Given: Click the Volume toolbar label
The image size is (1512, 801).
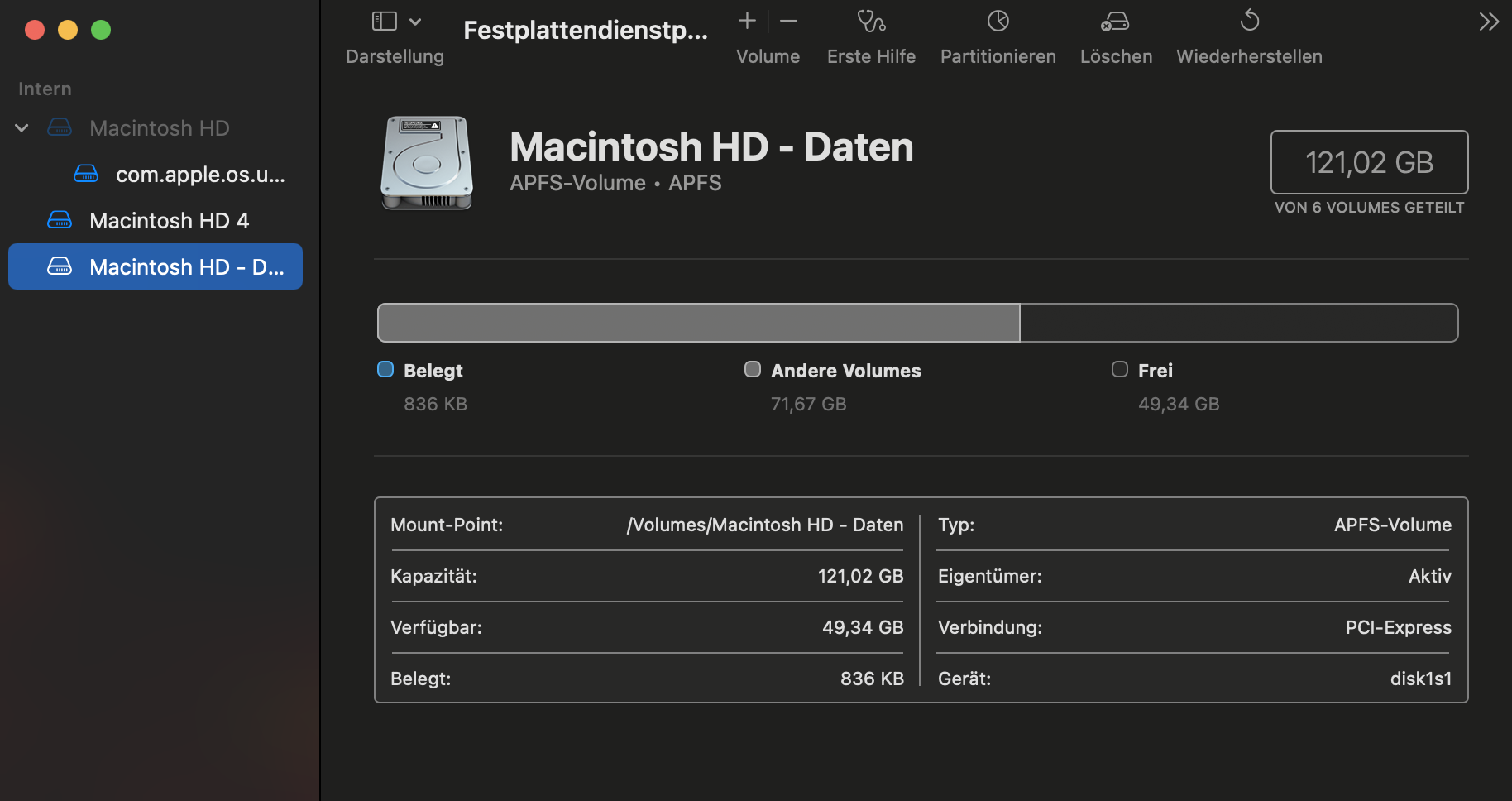Looking at the screenshot, I should 768,56.
